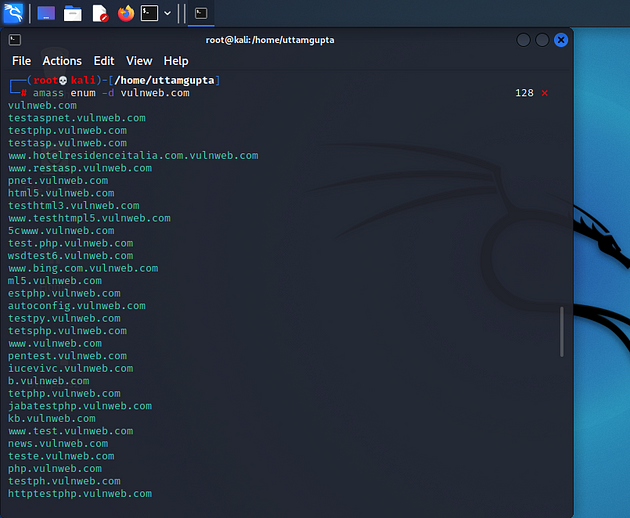Viewport: 630px width, 518px height.
Task: Click testaspnet.vulnweb.com line
Action: point(77,118)
